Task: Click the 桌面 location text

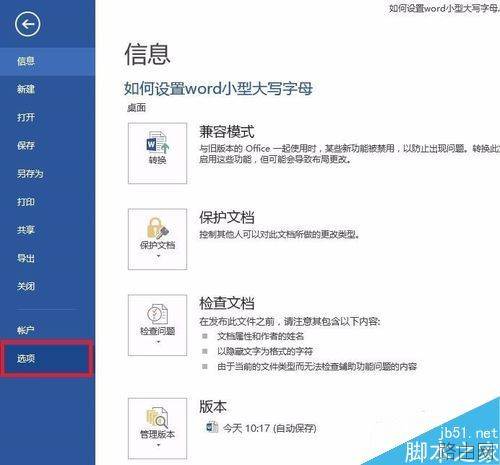Action: (x=136, y=108)
